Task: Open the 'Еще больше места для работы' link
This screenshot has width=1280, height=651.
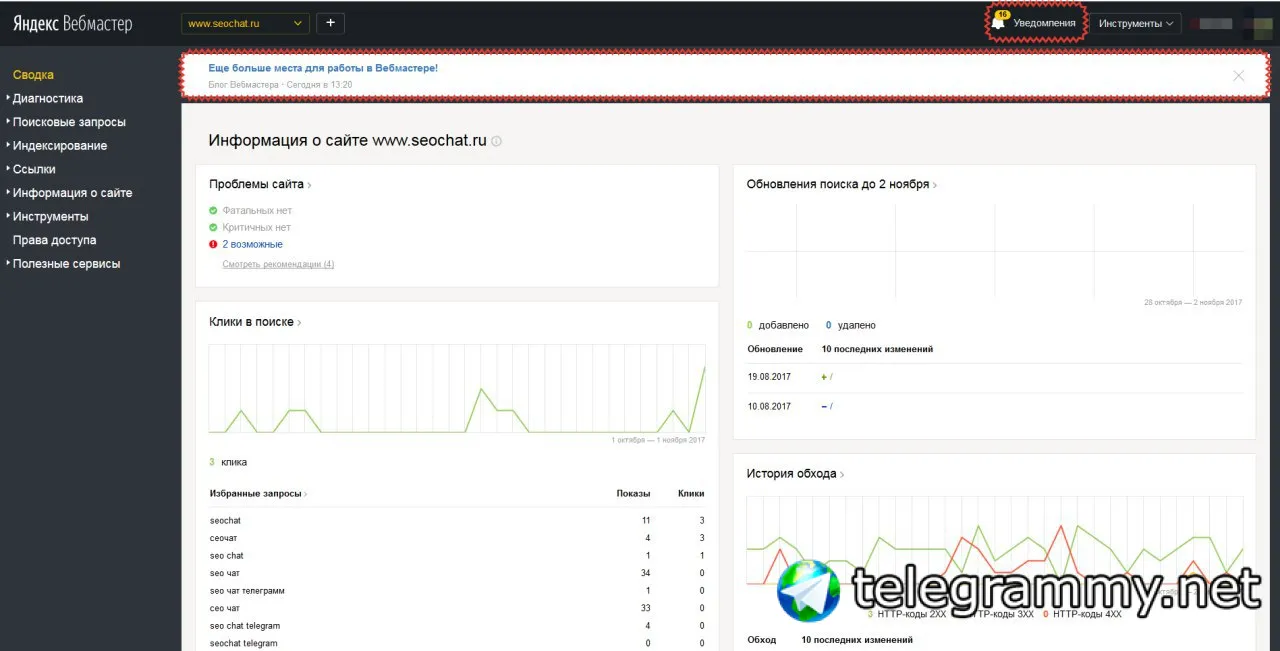Action: 323,68
